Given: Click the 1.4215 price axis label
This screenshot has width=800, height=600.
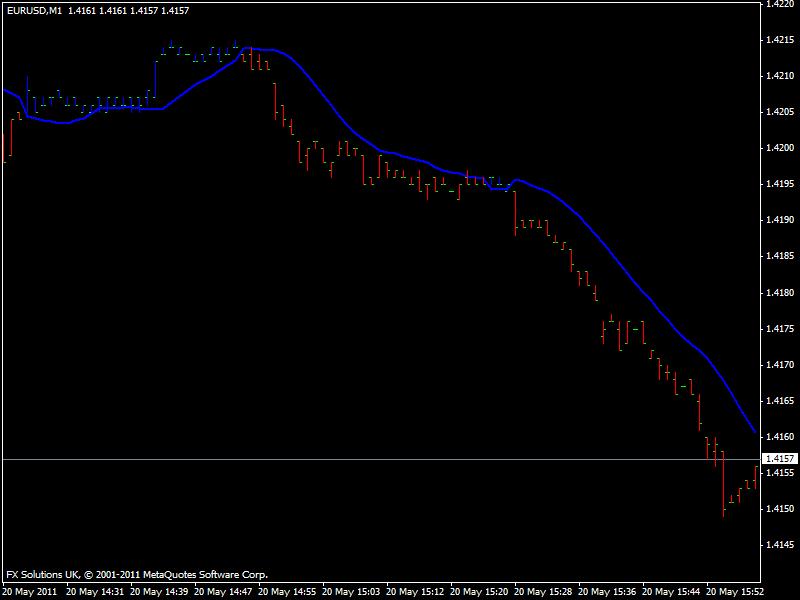Looking at the screenshot, I should pyautogui.click(x=780, y=40).
